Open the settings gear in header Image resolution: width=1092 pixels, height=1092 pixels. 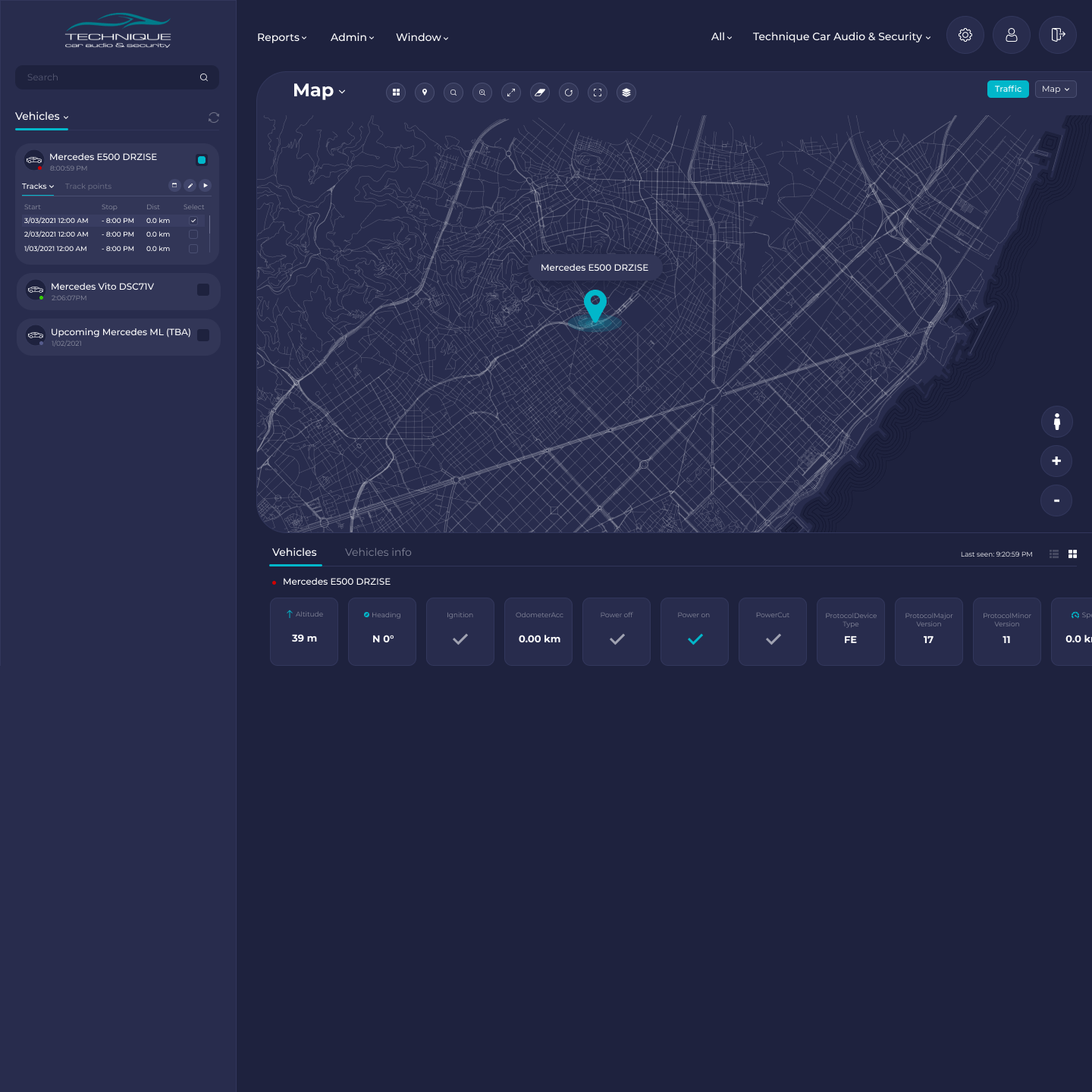pos(965,36)
